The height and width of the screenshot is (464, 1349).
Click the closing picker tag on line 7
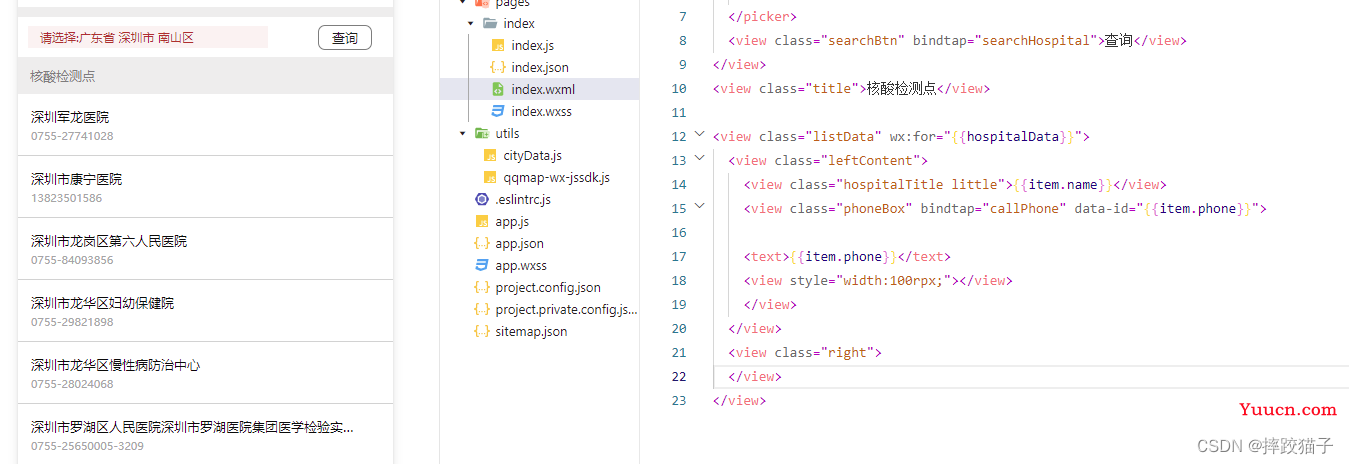pos(763,16)
